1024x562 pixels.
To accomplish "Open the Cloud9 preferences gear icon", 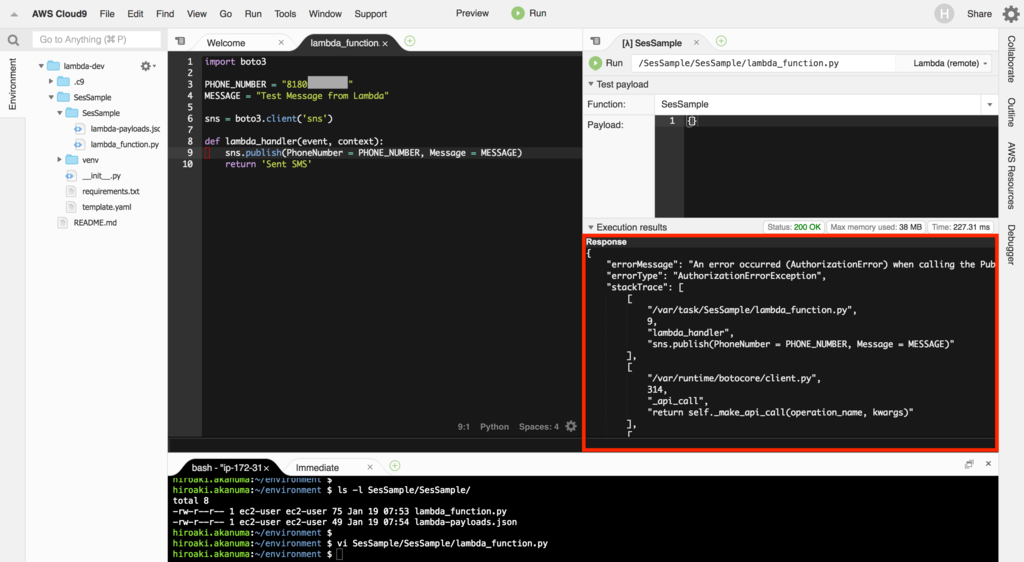I will [1010, 14].
